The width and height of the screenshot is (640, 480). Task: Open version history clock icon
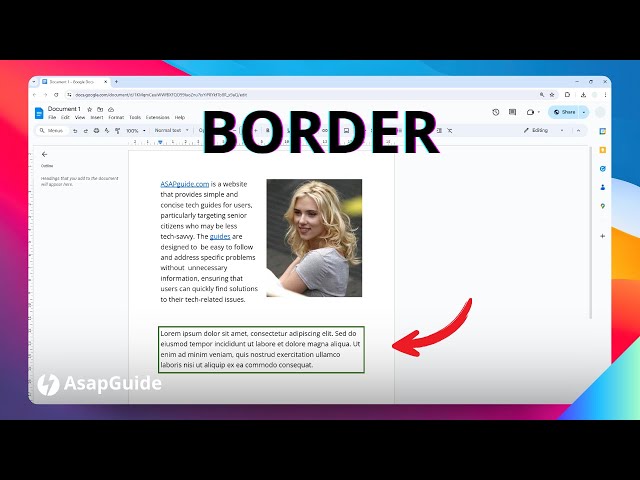click(x=496, y=112)
